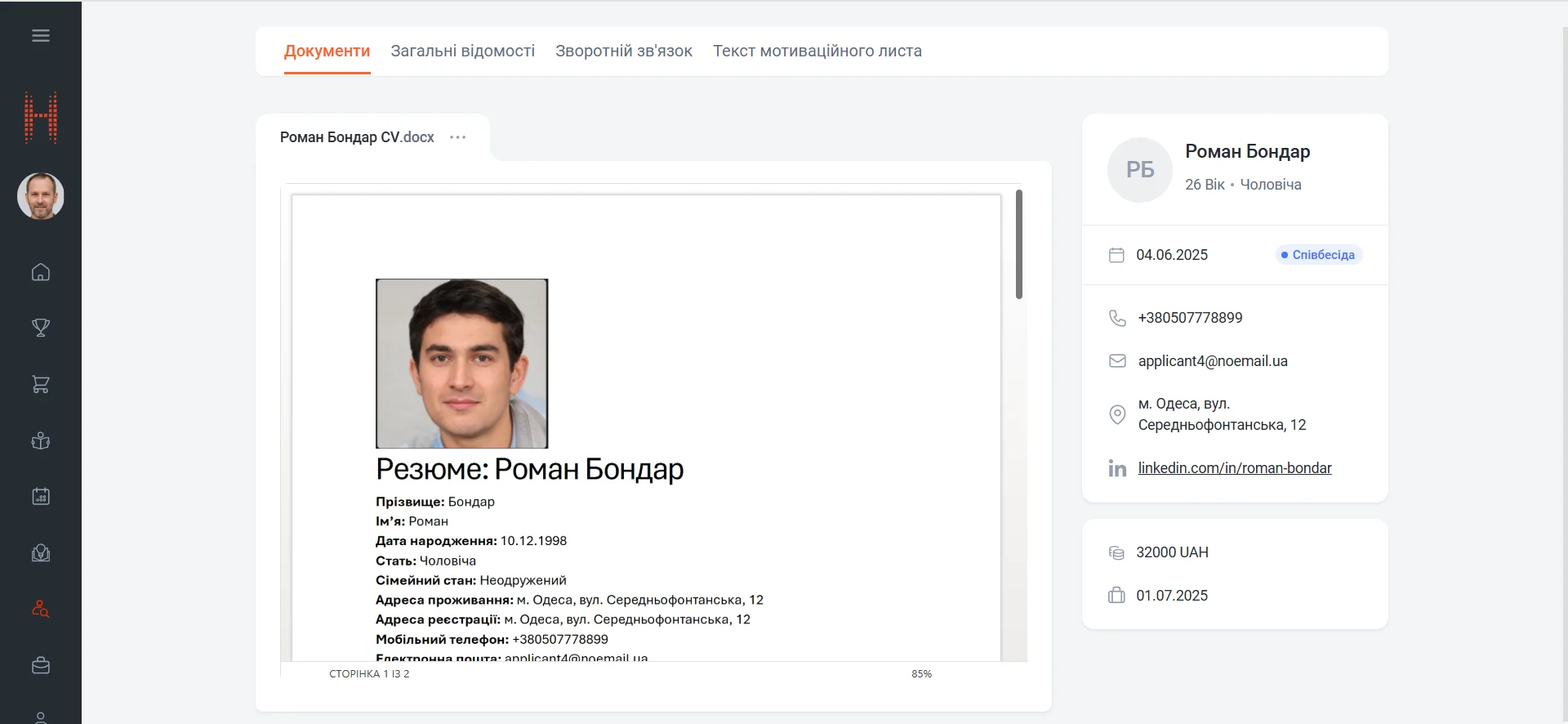The height and width of the screenshot is (724, 1568).
Task: Select the Документи tab
Action: click(327, 51)
